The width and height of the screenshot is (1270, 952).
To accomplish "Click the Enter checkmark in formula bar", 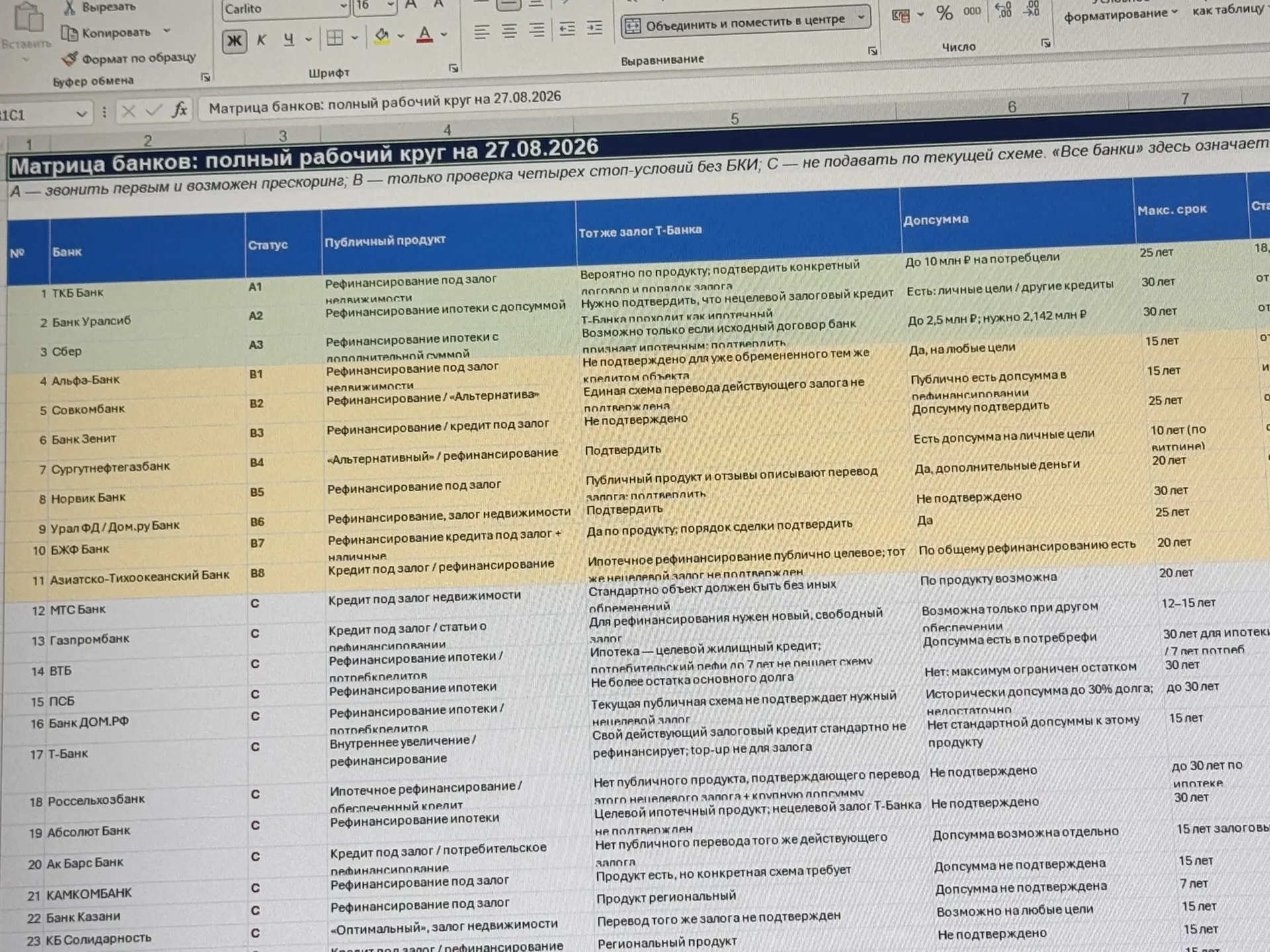I will coord(153,110).
